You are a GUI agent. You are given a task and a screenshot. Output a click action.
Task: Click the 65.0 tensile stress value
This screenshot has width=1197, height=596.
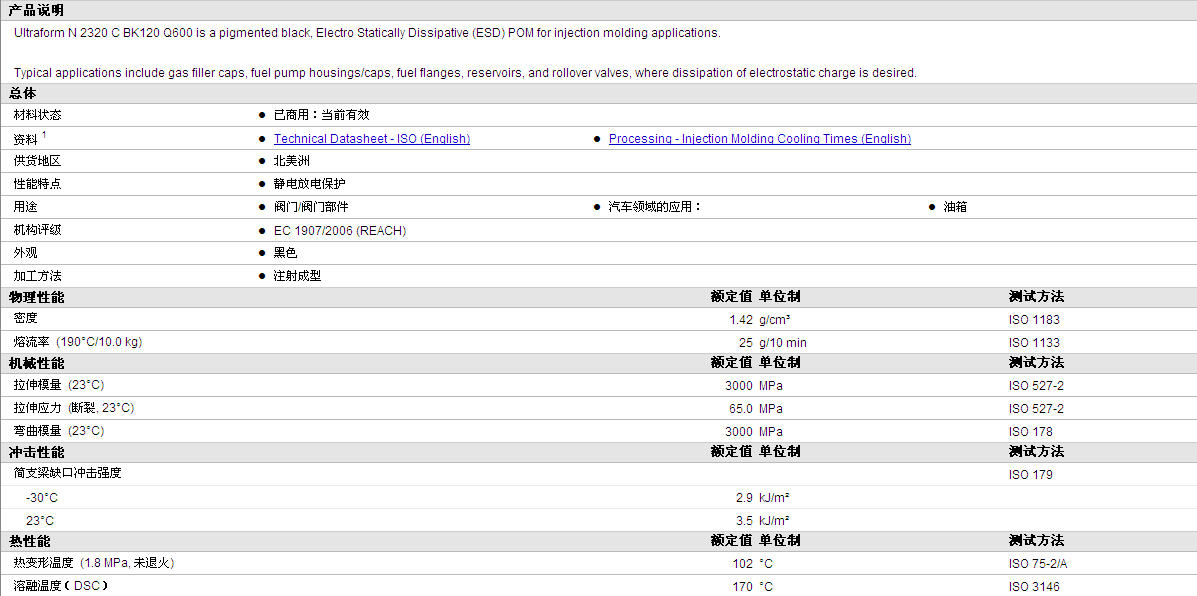740,408
